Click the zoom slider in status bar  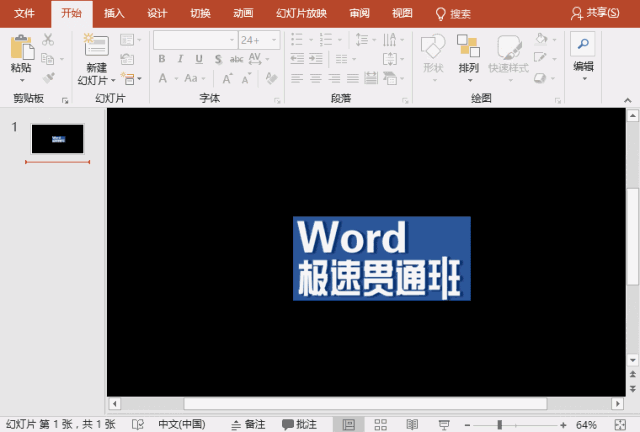(x=500, y=424)
